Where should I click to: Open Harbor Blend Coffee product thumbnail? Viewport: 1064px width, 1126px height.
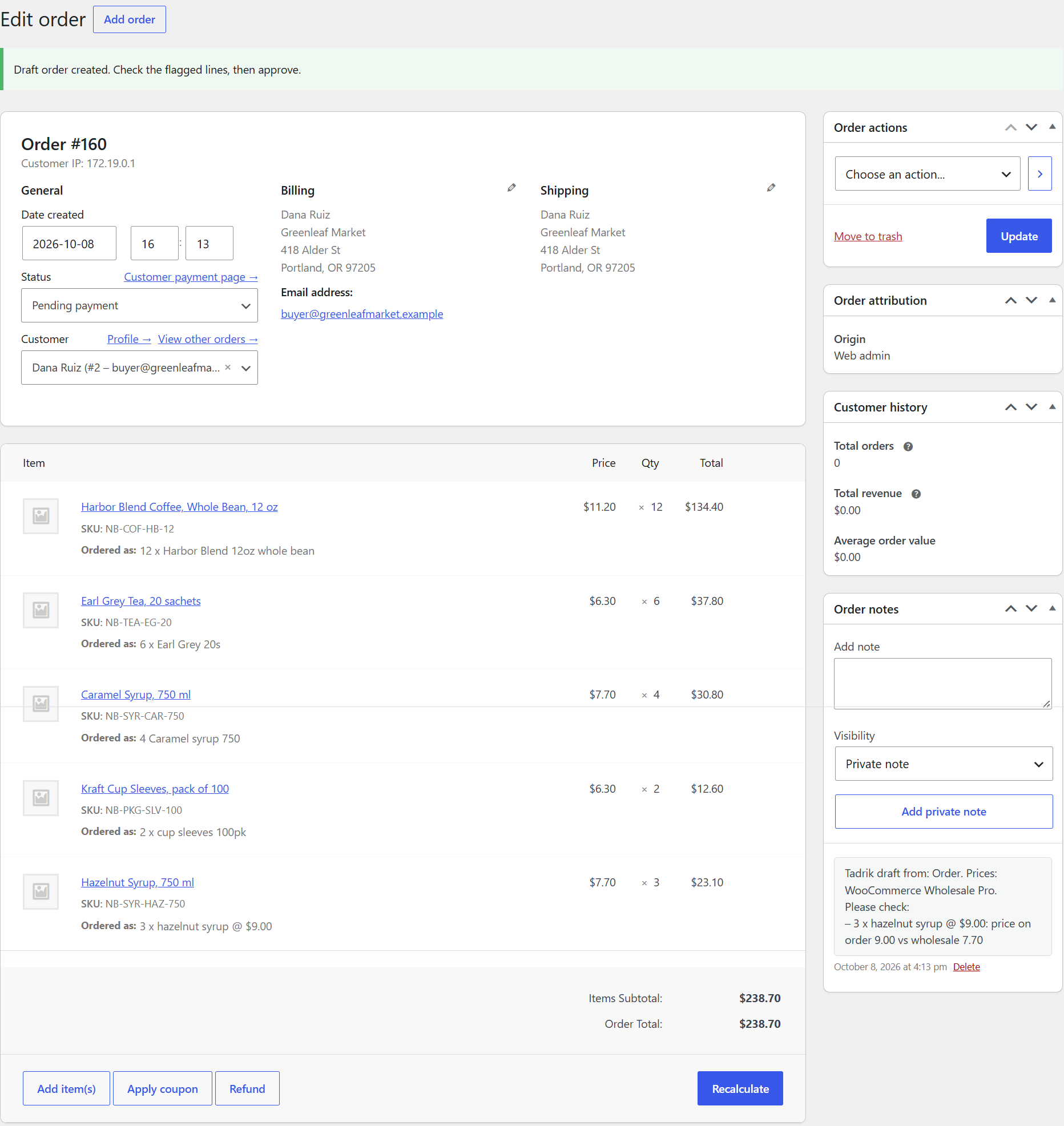(x=41, y=516)
